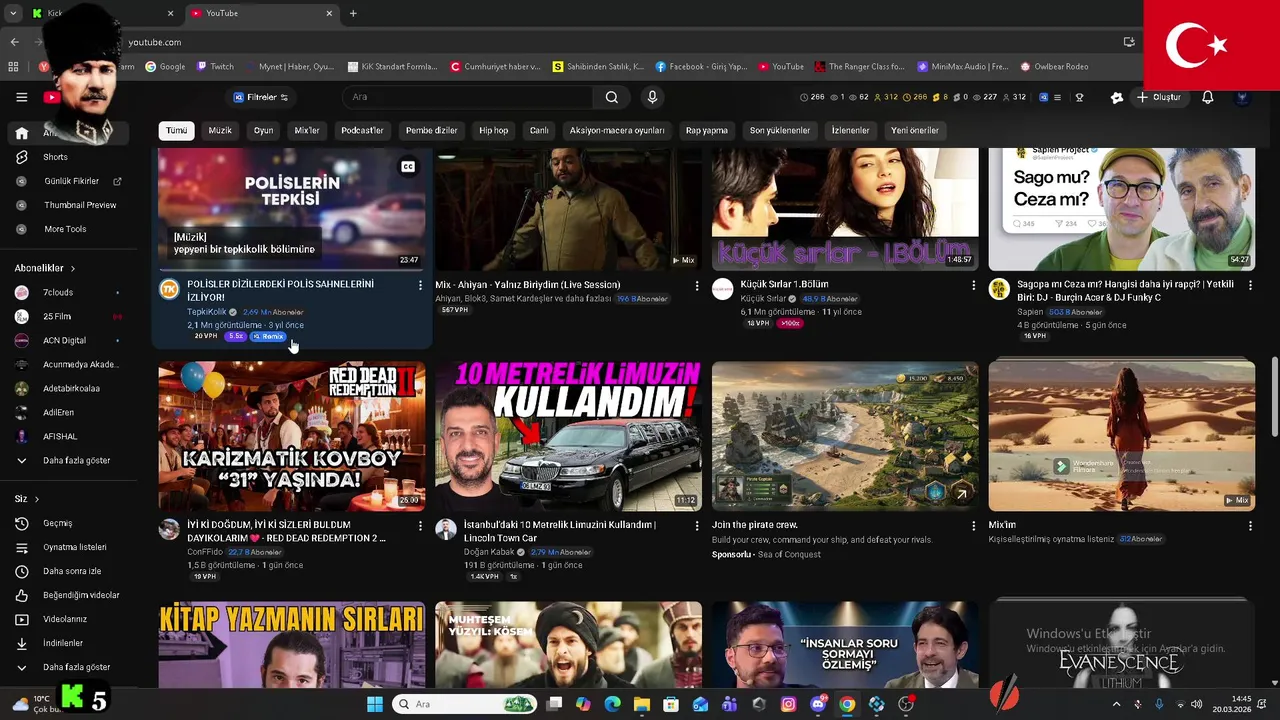
Task: Open the YouTube hamburger guide menu
Action: [21, 97]
